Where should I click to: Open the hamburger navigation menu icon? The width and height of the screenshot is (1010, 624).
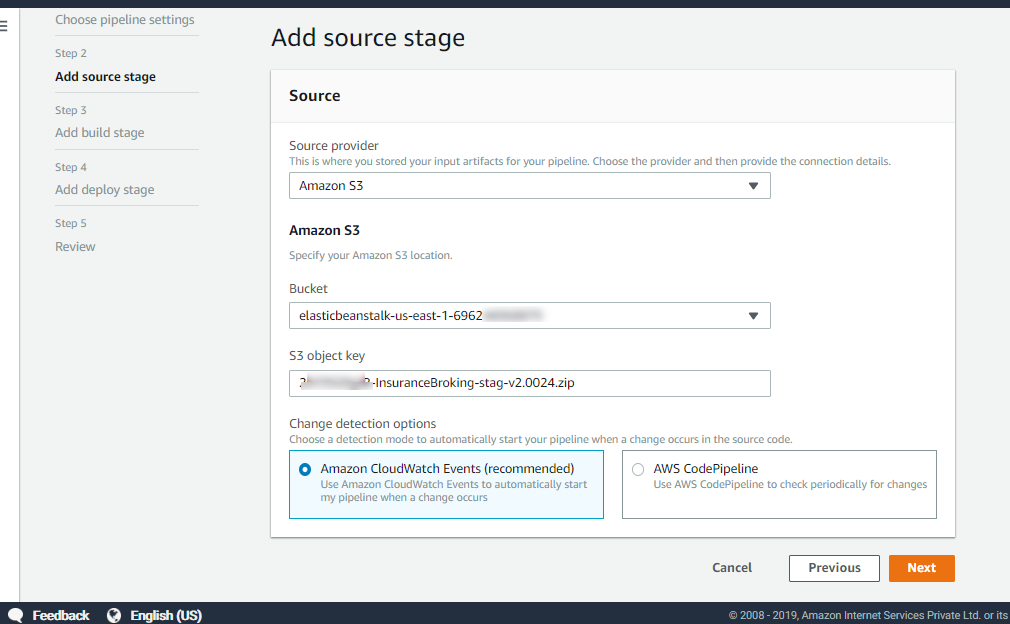(4, 27)
